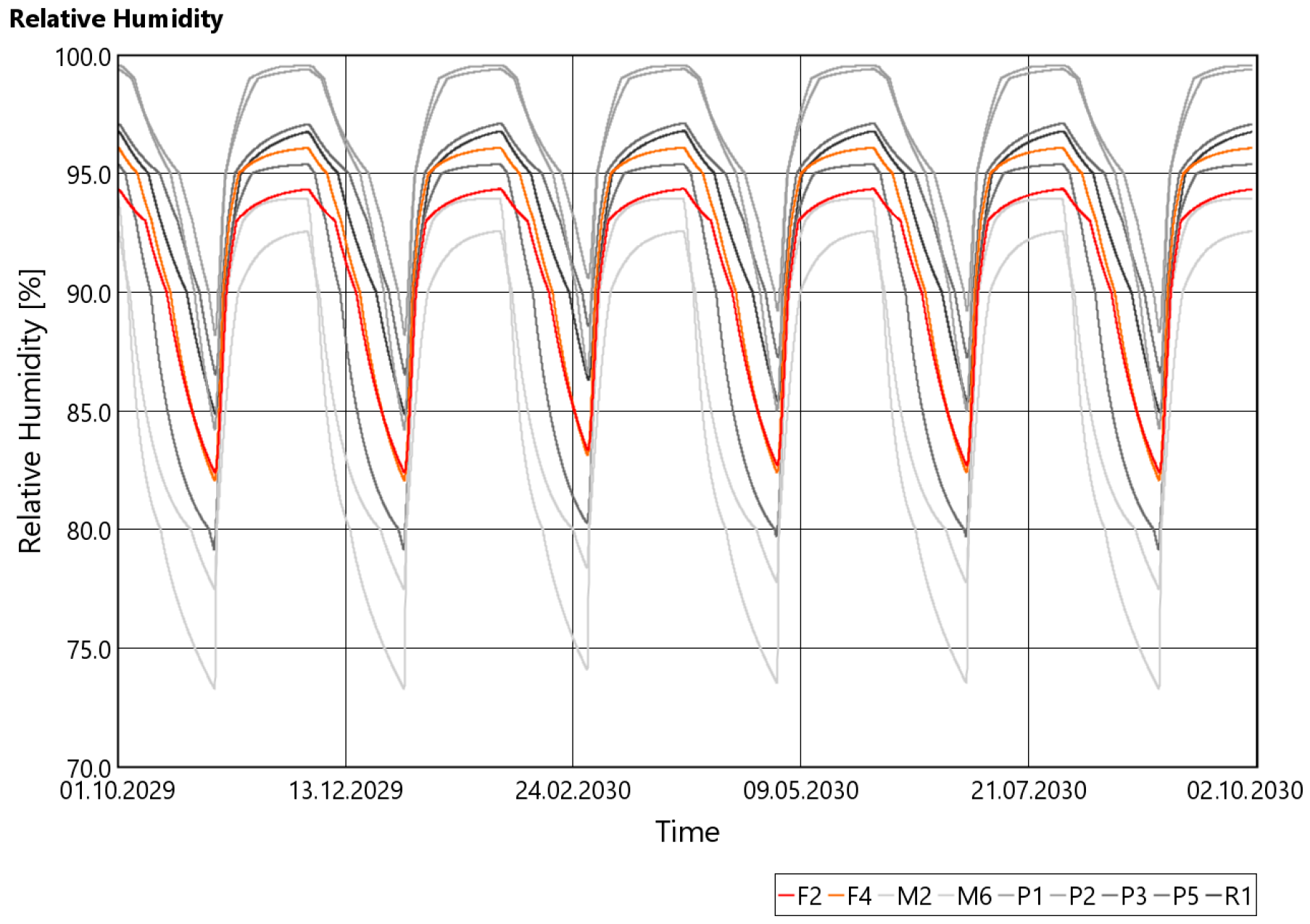The height and width of the screenshot is (924, 1310).
Task: Click the P2 legend entry
Action: point(1073,896)
